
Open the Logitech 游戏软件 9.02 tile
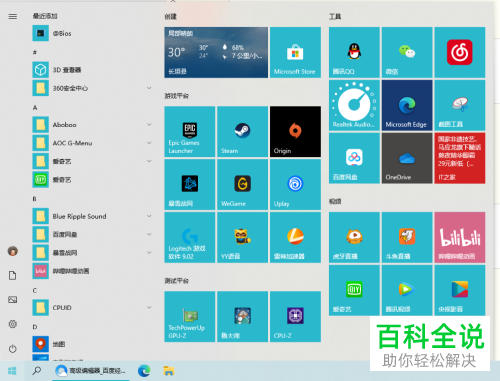tap(190, 237)
